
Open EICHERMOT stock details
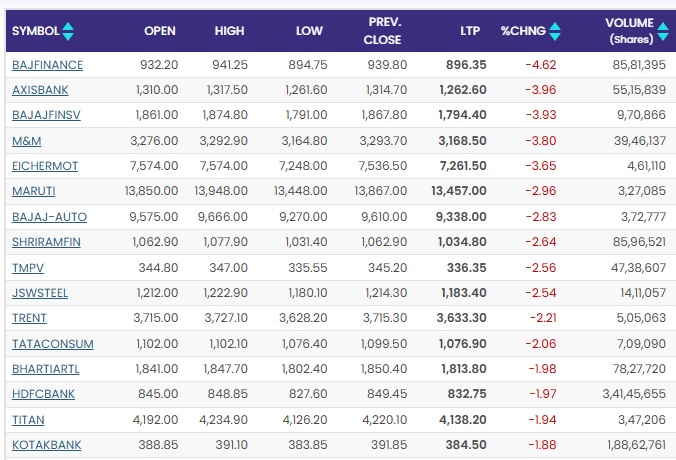(x=45, y=166)
